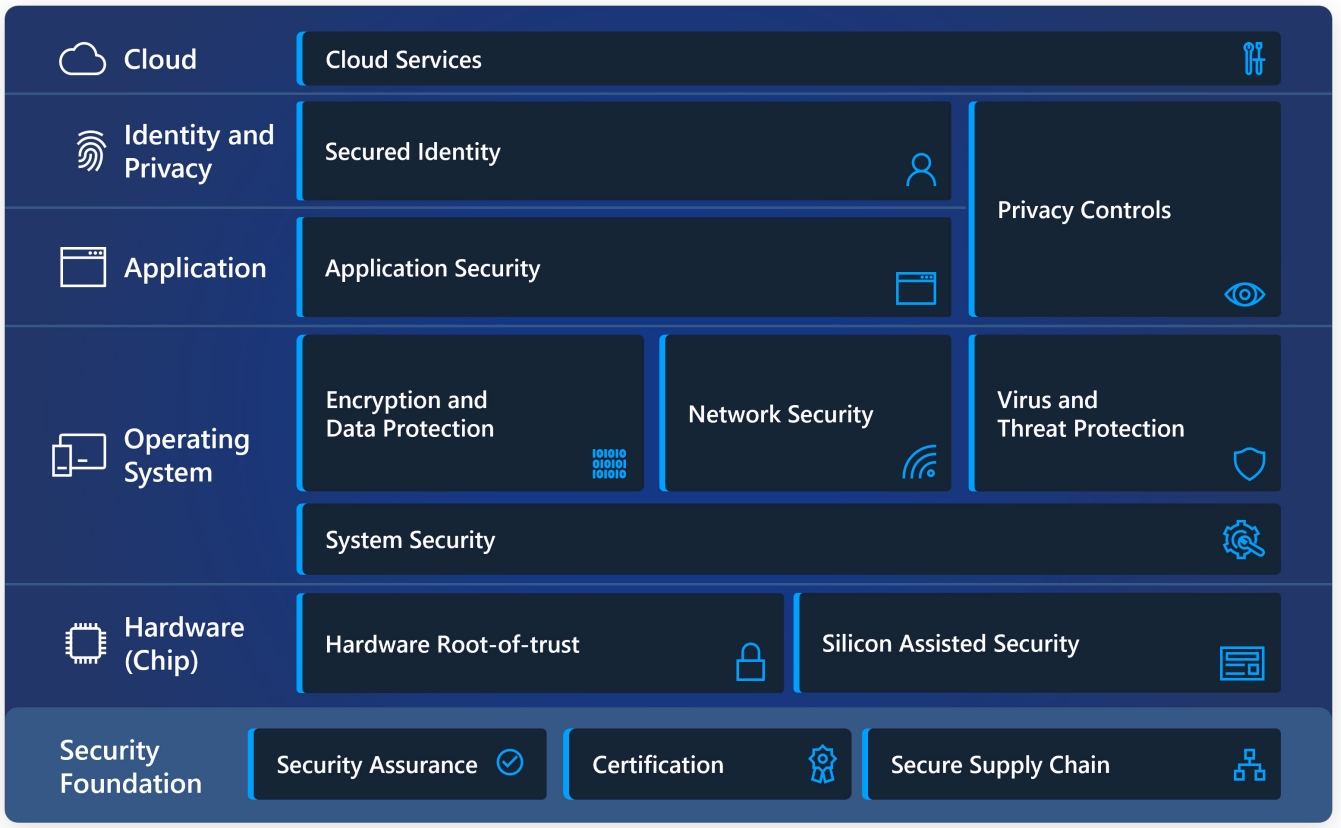The image size is (1341, 828).
Task: Click the binary data encryption icon
Action: 609,464
